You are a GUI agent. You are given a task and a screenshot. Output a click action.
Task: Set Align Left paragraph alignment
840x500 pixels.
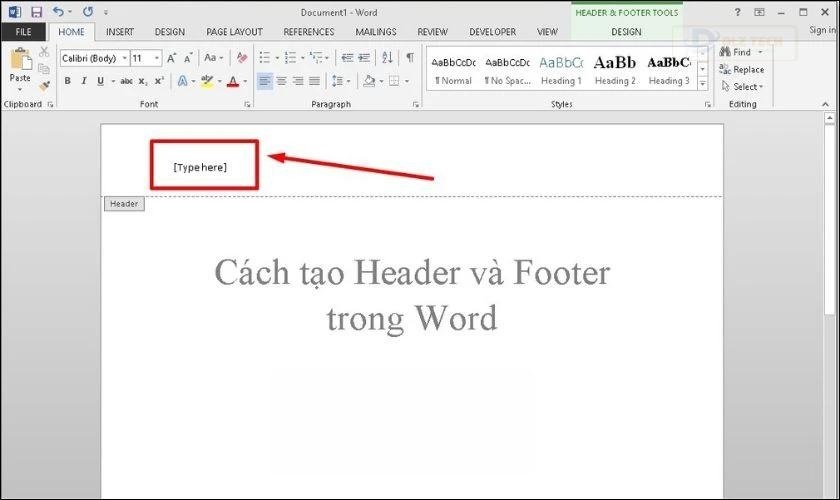coord(265,81)
